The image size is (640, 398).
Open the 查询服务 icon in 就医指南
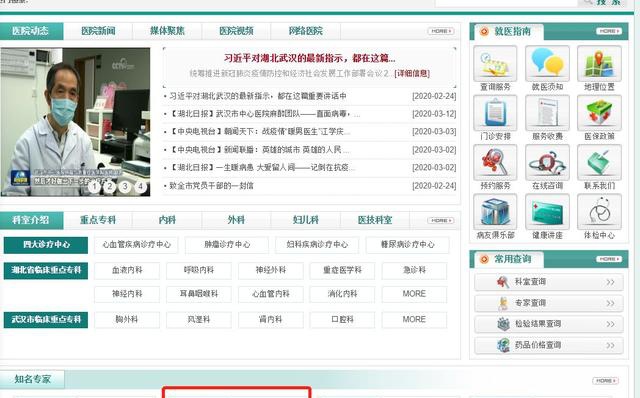coord(495,64)
